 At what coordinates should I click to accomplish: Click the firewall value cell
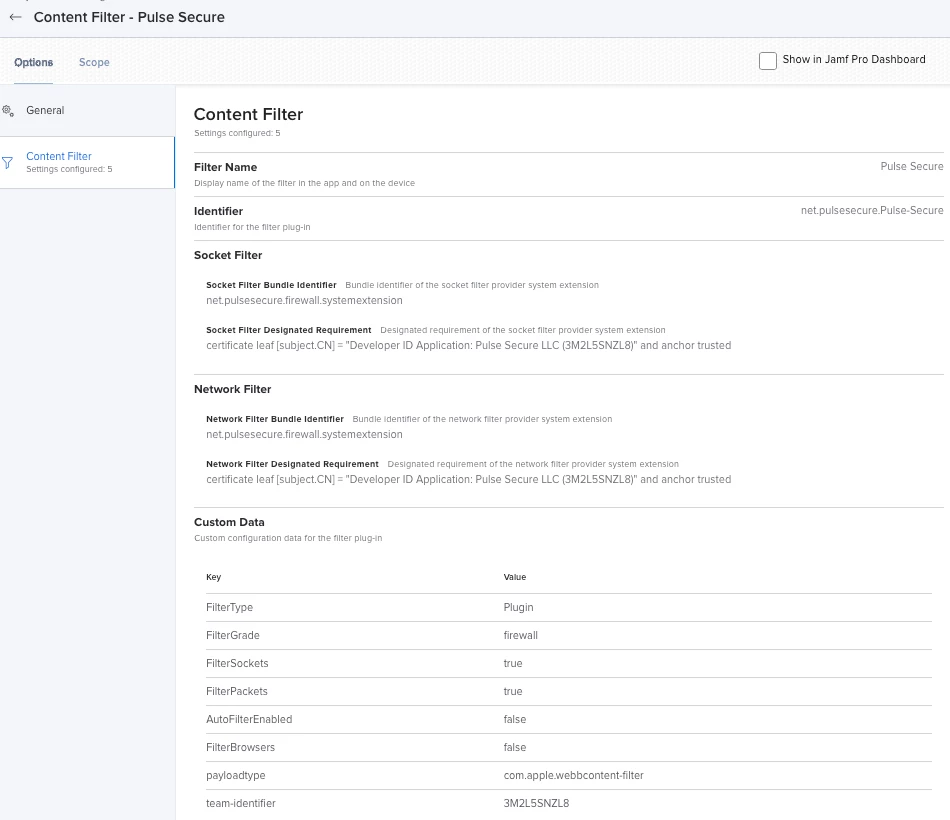(520, 635)
